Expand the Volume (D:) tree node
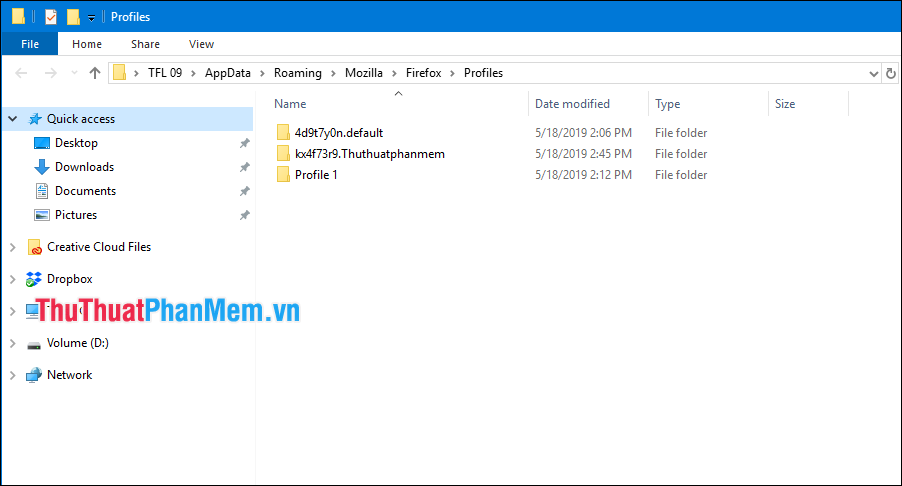 [x=13, y=343]
